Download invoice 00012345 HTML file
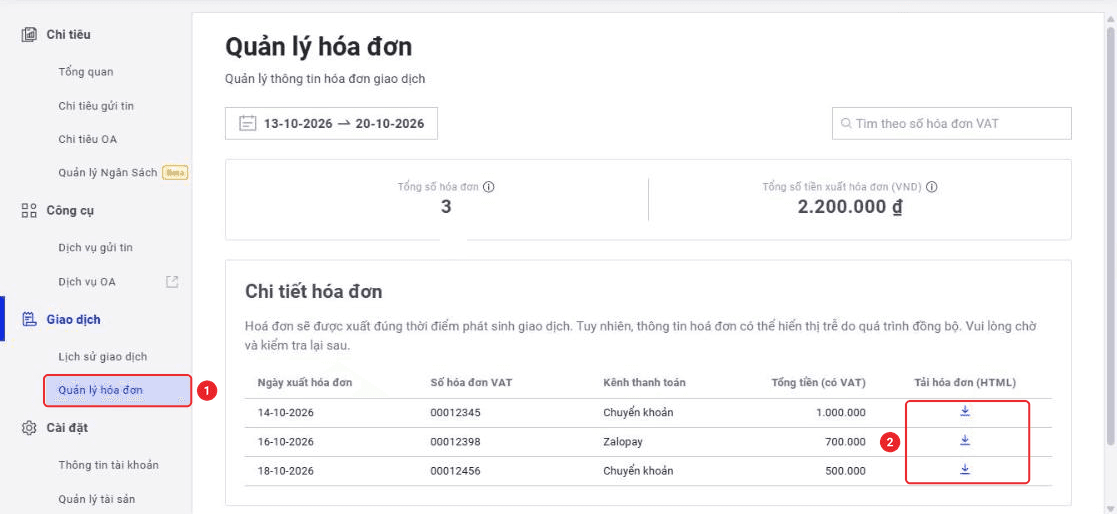The height and width of the screenshot is (514, 1117). tap(965, 411)
